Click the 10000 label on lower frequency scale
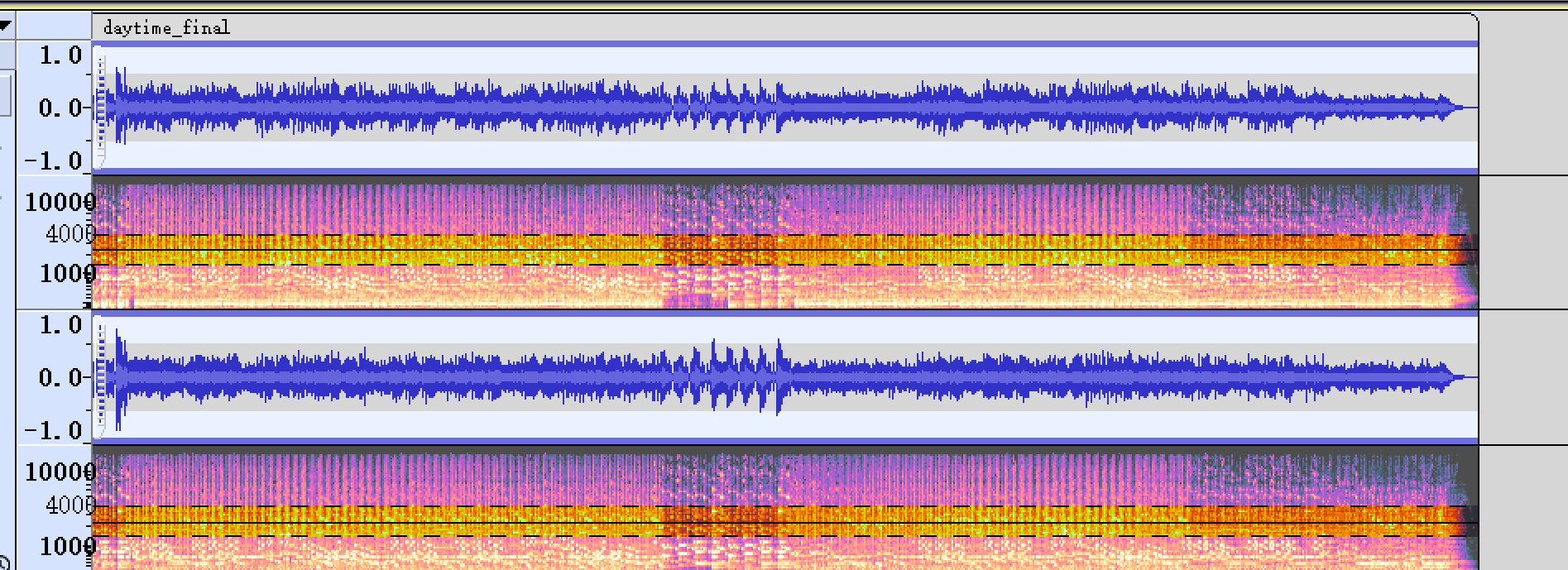 (60, 472)
